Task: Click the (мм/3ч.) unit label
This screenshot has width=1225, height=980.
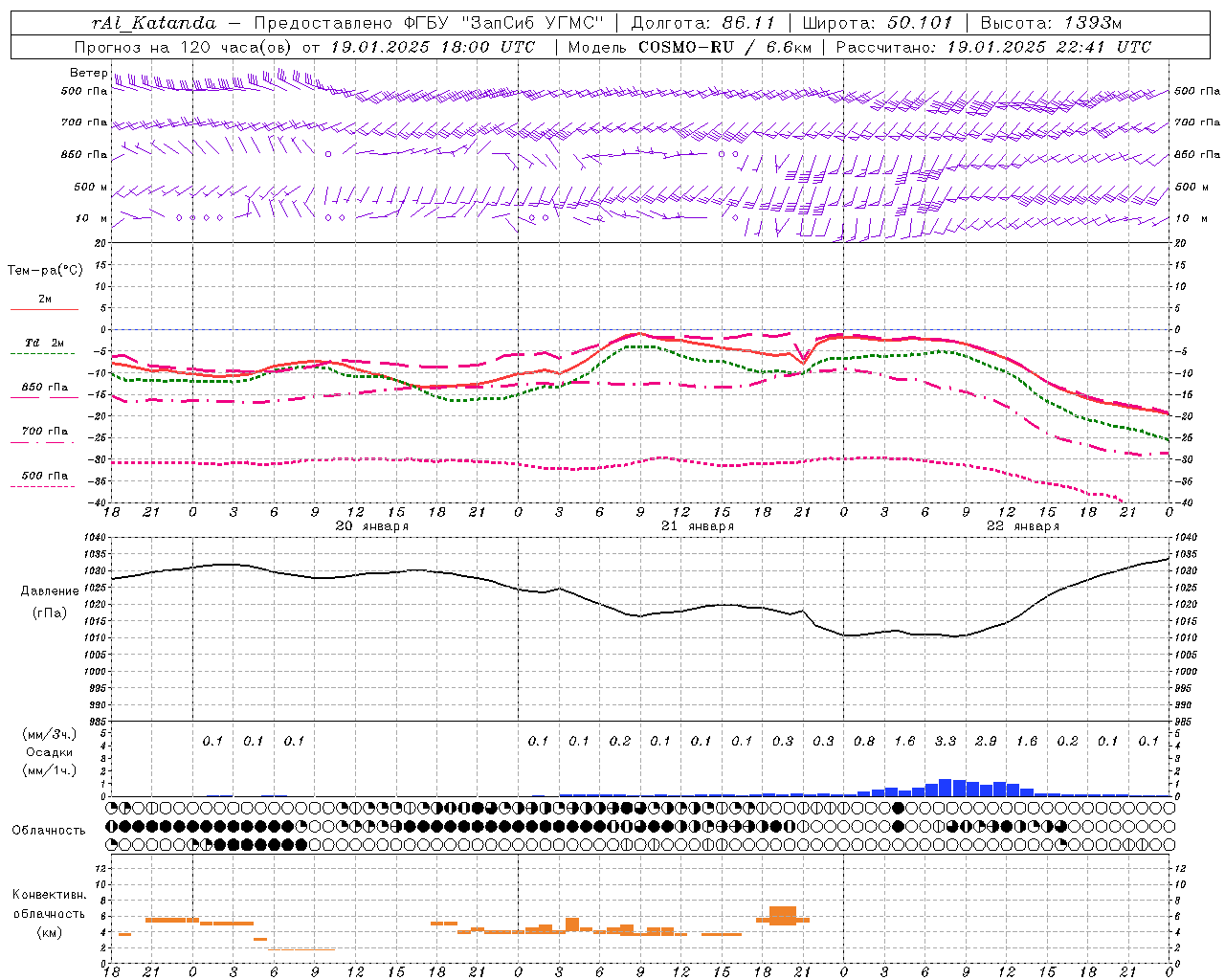Action: tap(50, 734)
